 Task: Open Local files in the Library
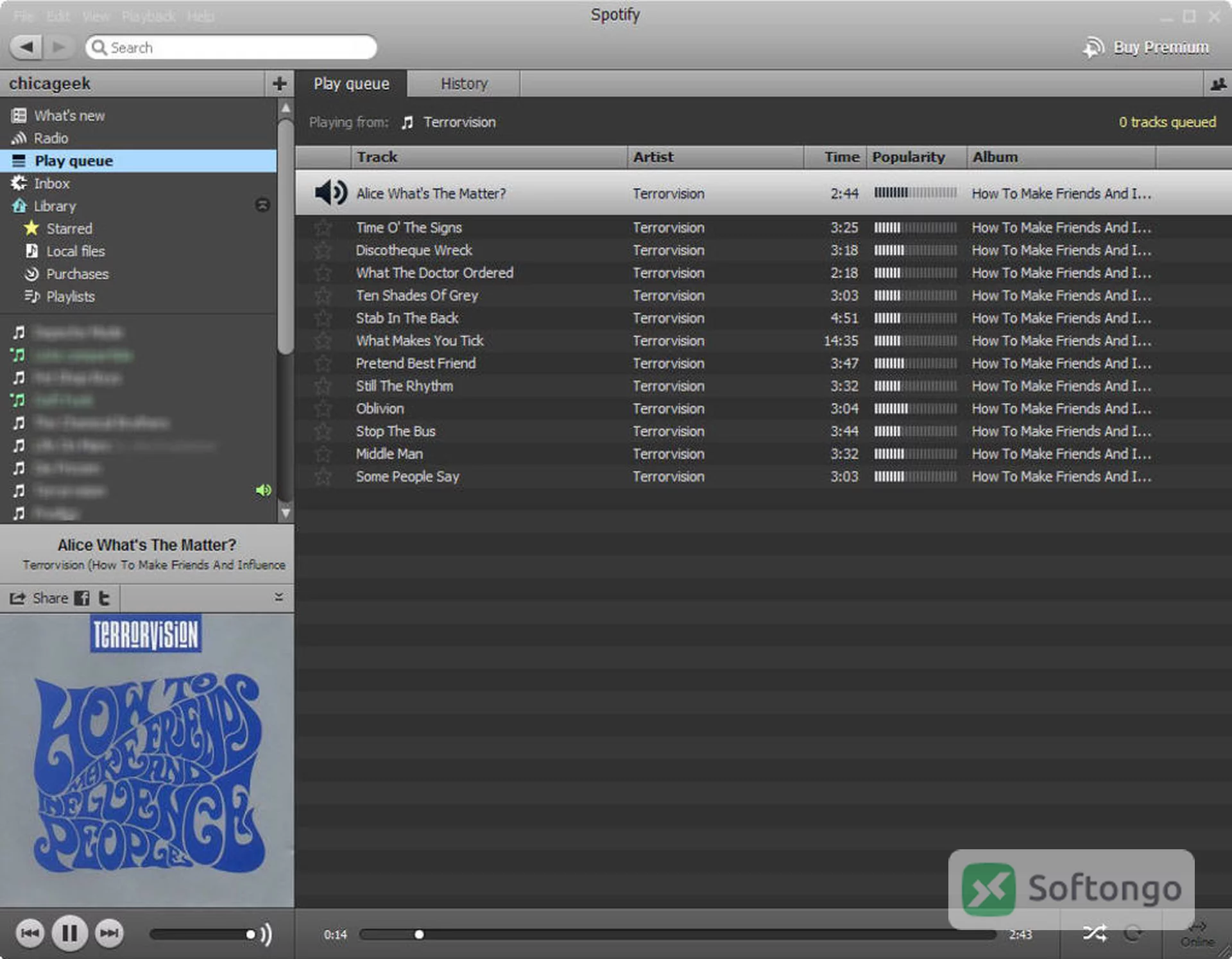75,251
